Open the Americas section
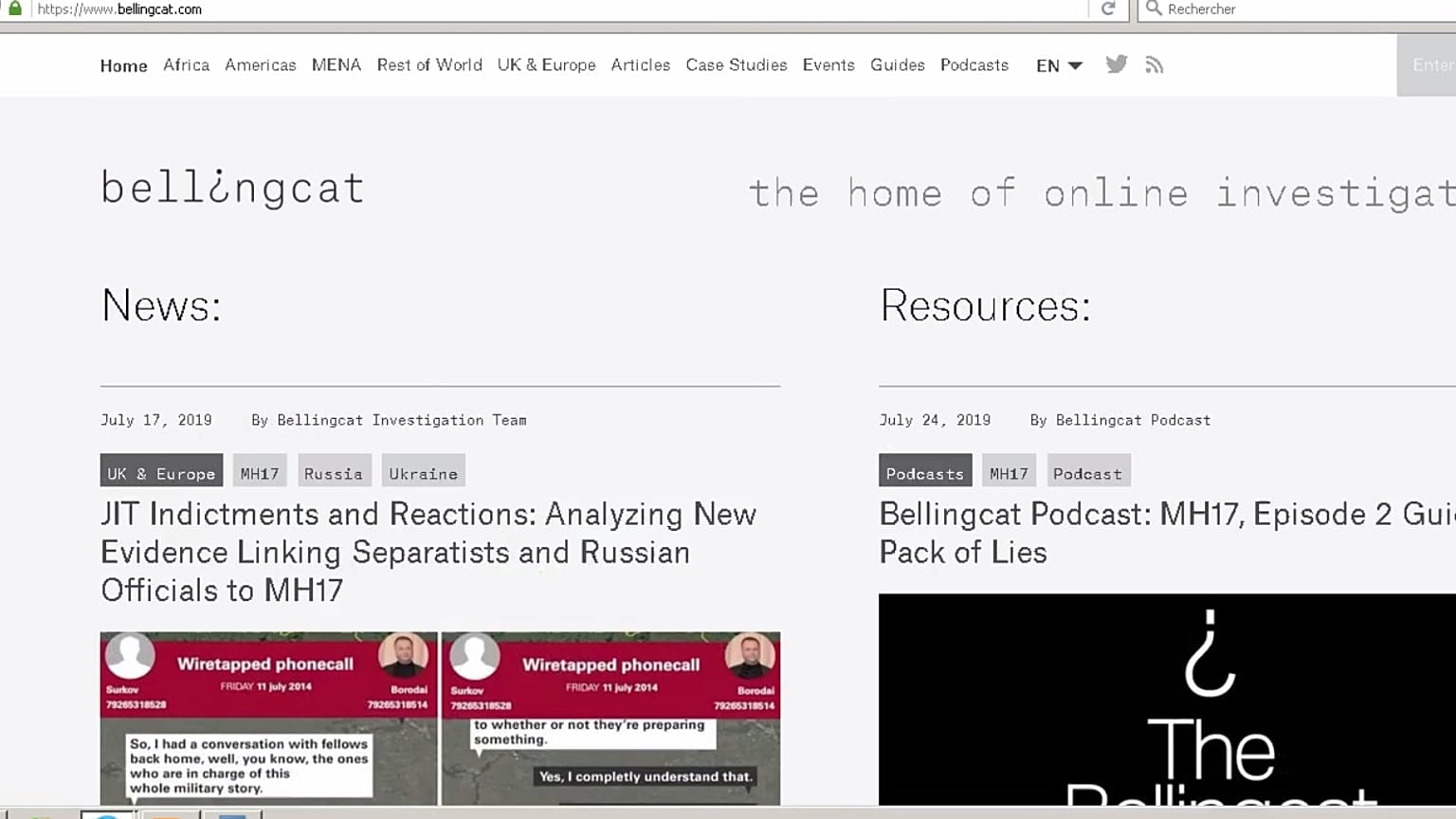Image resolution: width=1456 pixels, height=819 pixels. tap(261, 64)
